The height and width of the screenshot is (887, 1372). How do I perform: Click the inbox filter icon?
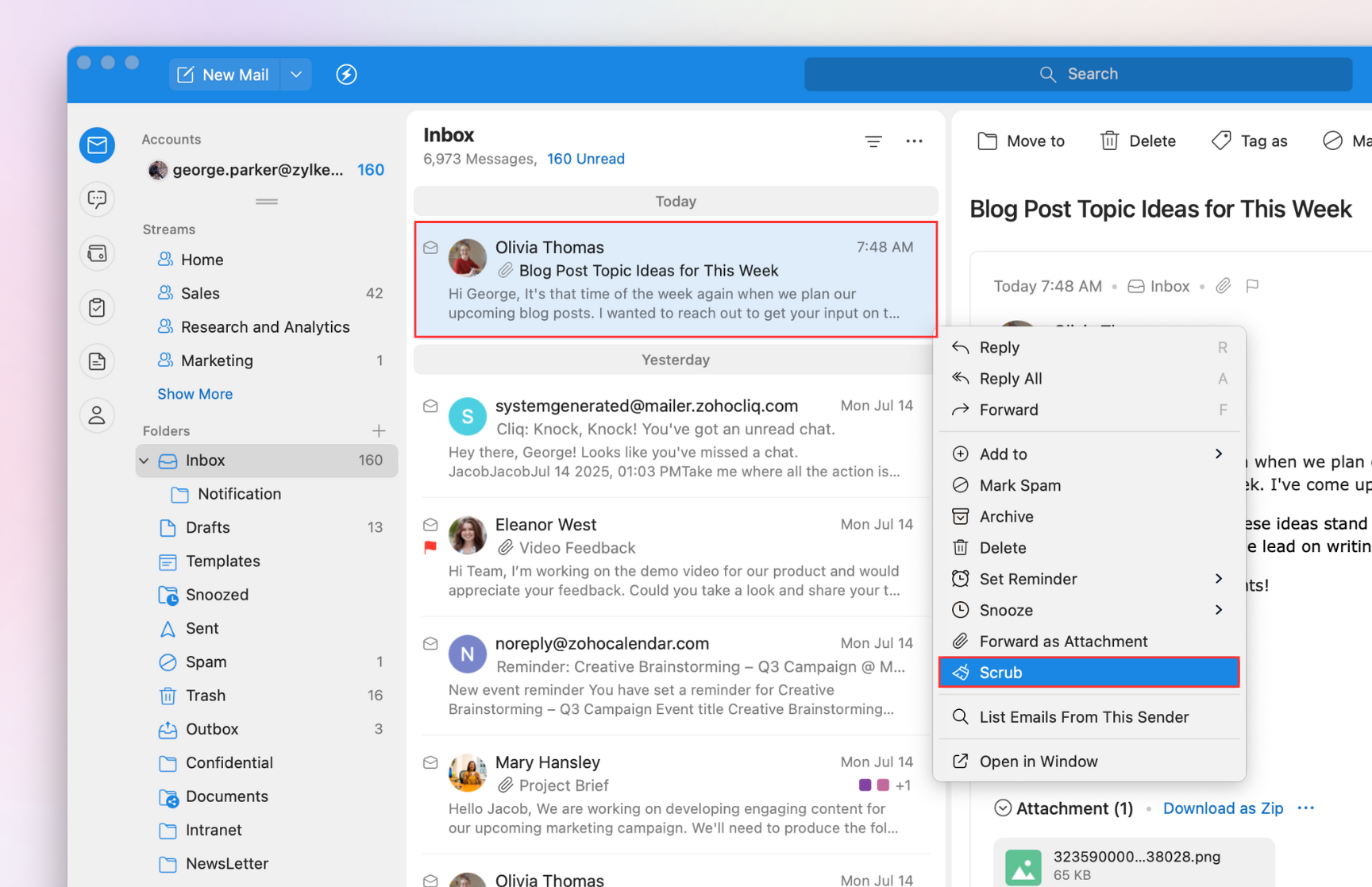873,141
